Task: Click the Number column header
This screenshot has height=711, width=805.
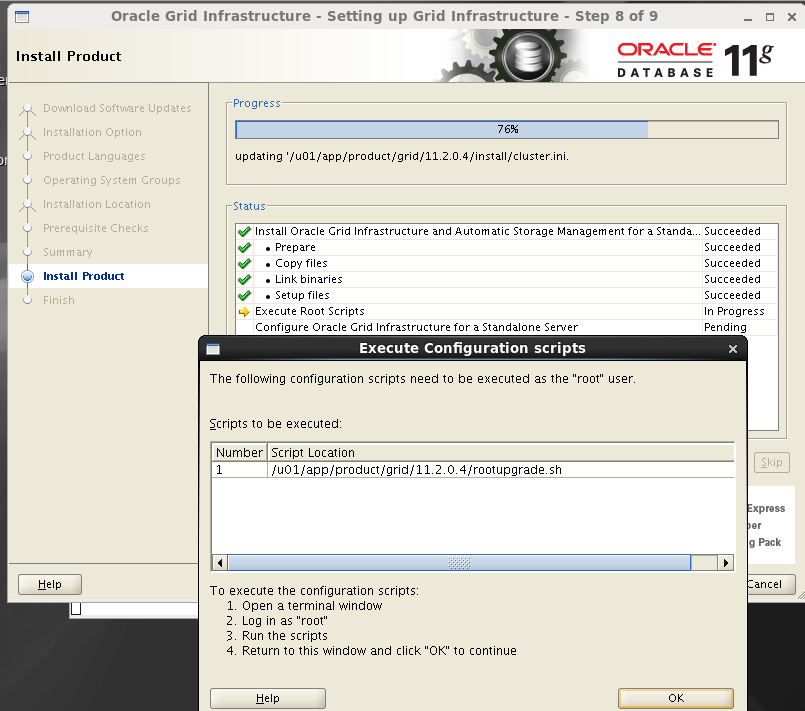Action: 239,452
